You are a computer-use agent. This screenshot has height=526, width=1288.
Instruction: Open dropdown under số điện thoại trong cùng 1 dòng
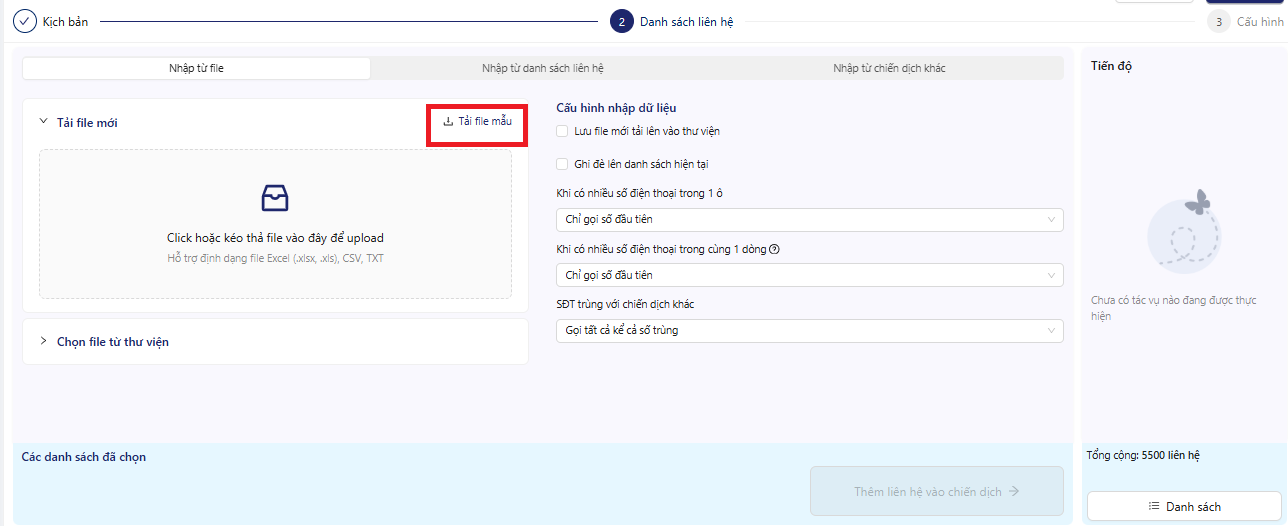click(x=810, y=275)
